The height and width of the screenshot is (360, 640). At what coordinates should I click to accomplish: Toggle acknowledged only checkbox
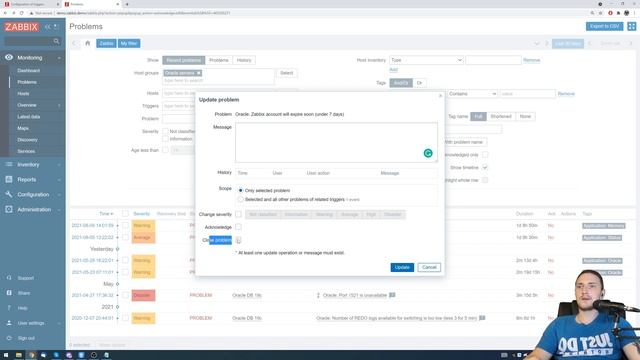point(485,155)
